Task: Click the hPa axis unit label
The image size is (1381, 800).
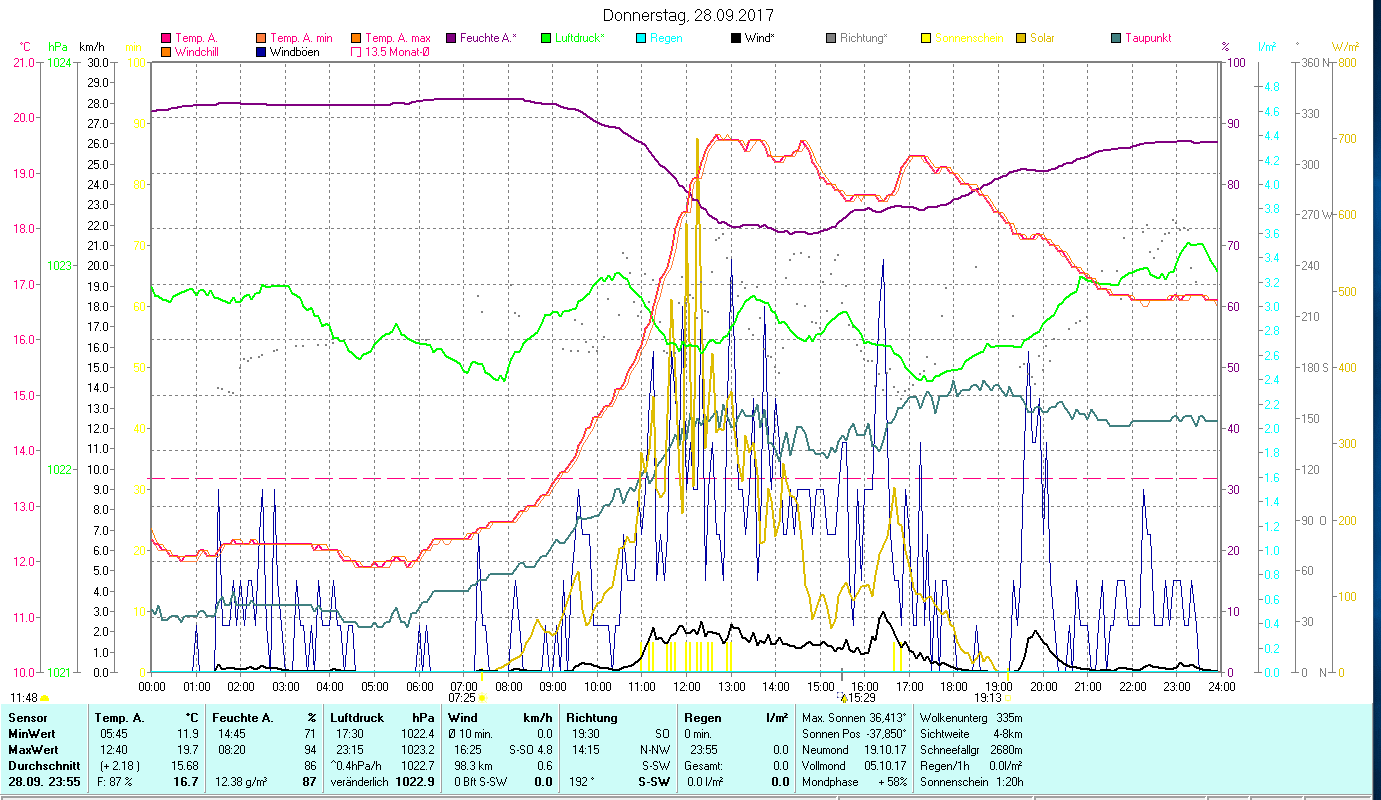Action: [x=56, y=47]
